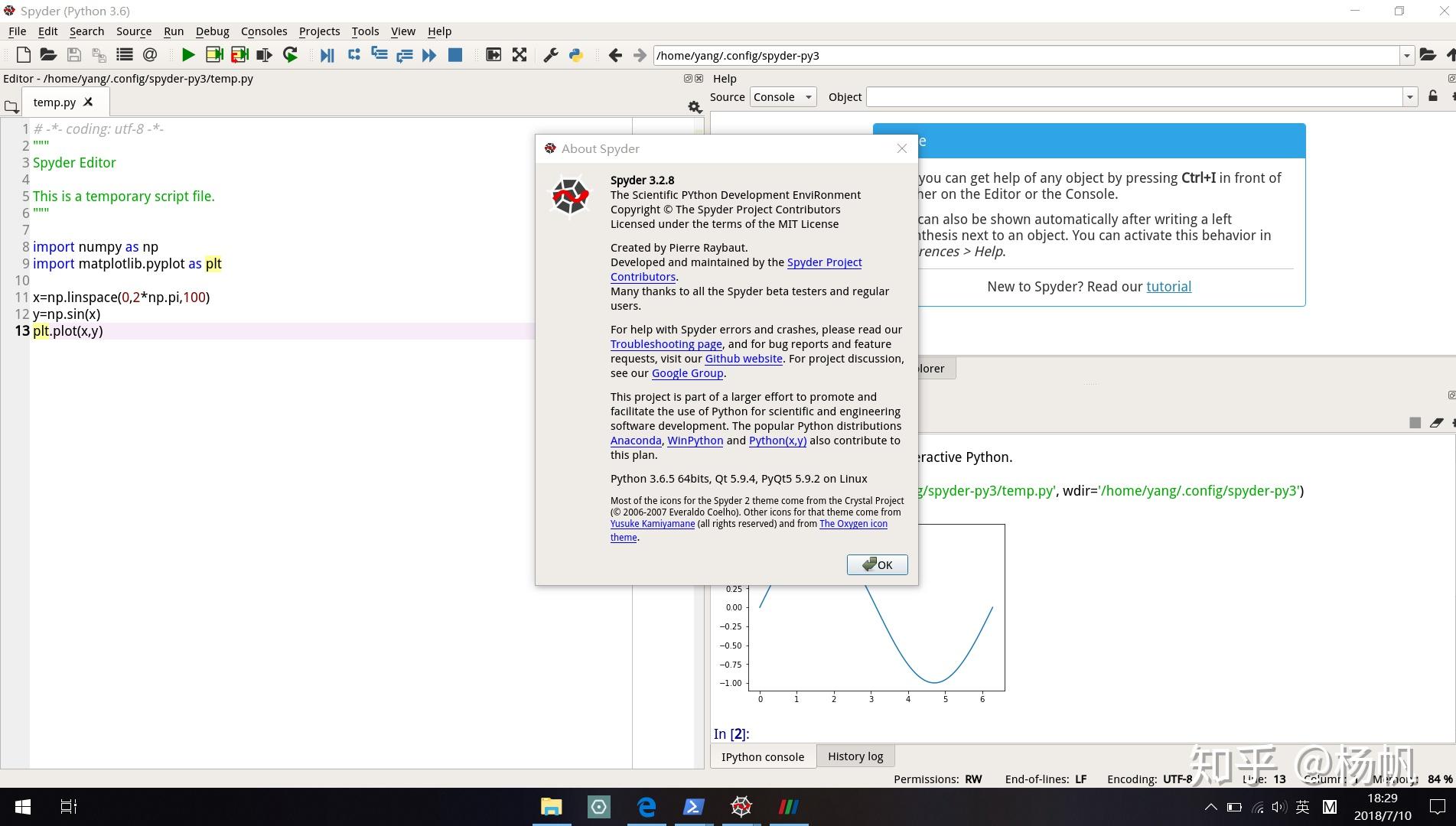Screen dimensions: 1456x826
Task: Run file with green play icon
Action: pos(188,55)
